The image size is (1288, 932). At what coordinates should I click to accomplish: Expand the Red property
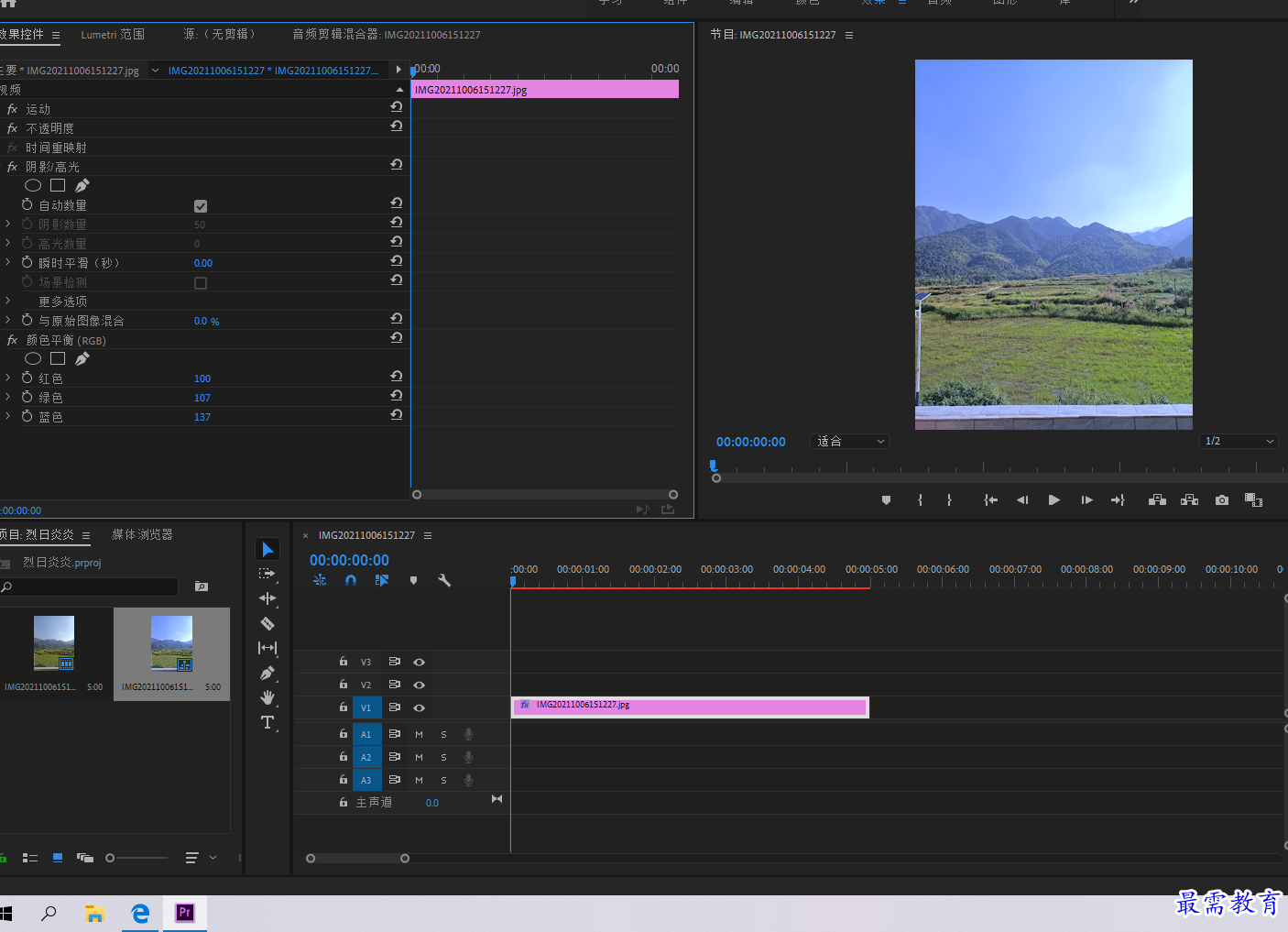[7, 378]
